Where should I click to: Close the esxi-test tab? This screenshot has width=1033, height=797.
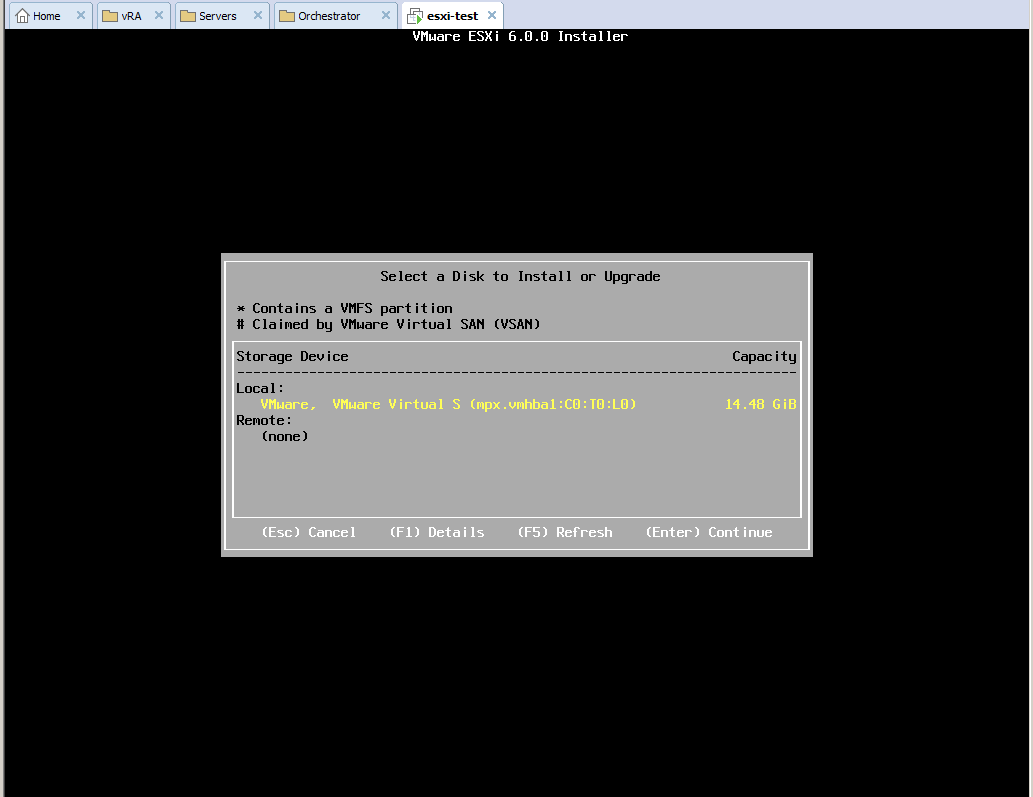pos(491,15)
